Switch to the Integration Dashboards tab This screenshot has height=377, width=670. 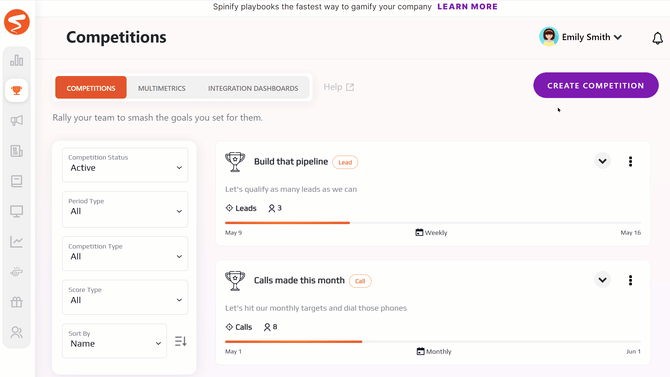[253, 88]
